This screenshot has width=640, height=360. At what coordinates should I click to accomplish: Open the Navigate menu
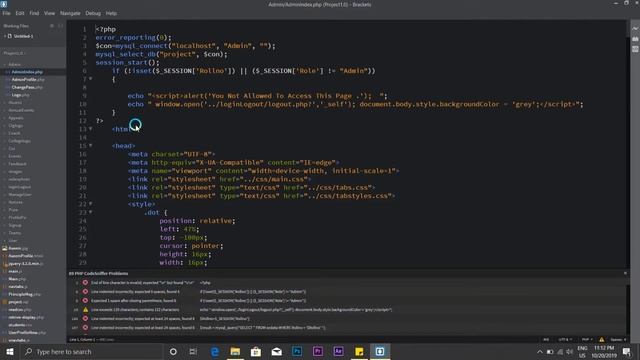pos(70,13)
